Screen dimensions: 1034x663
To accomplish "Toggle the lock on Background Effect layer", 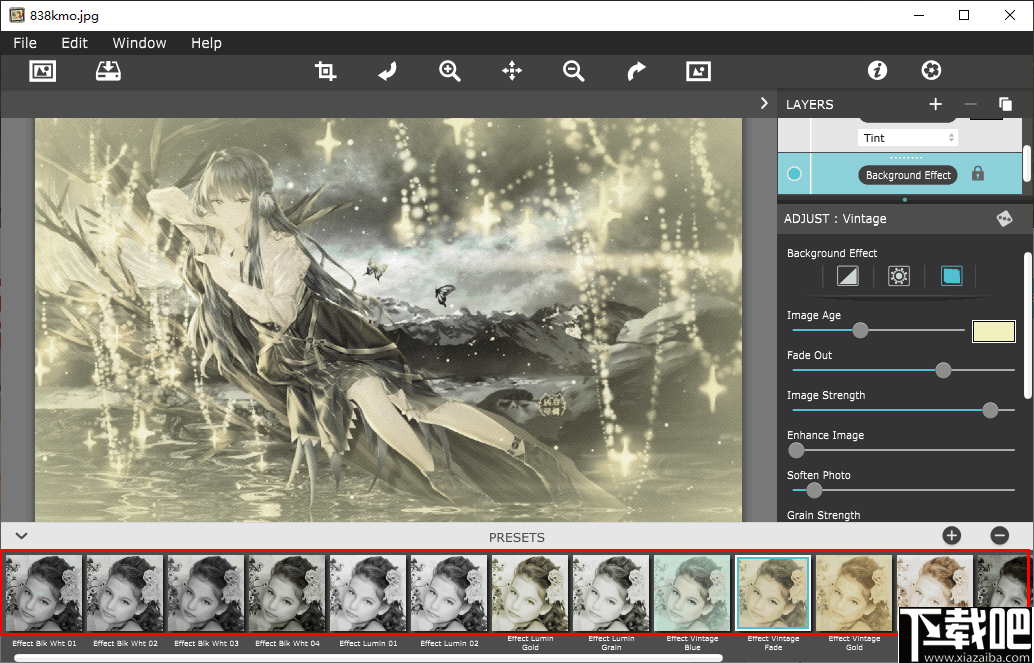I will [x=978, y=174].
